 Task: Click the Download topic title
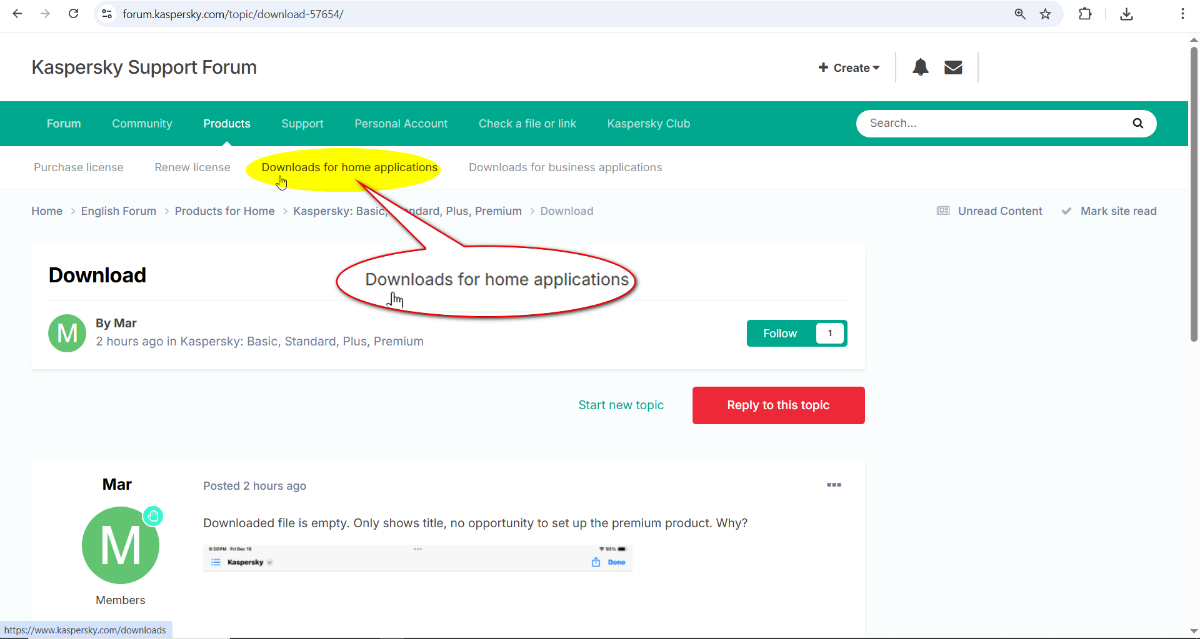pyautogui.click(x=97, y=275)
